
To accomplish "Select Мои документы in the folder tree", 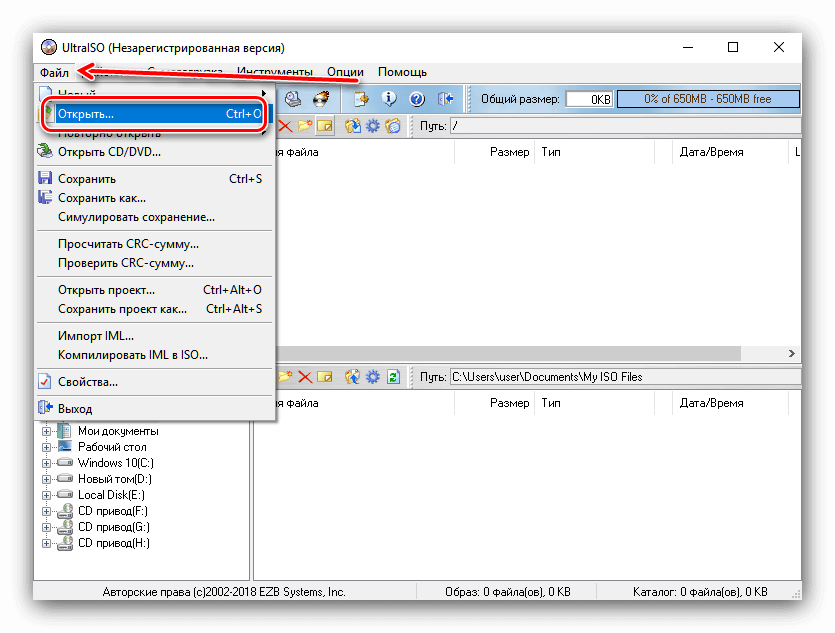I will [118, 431].
